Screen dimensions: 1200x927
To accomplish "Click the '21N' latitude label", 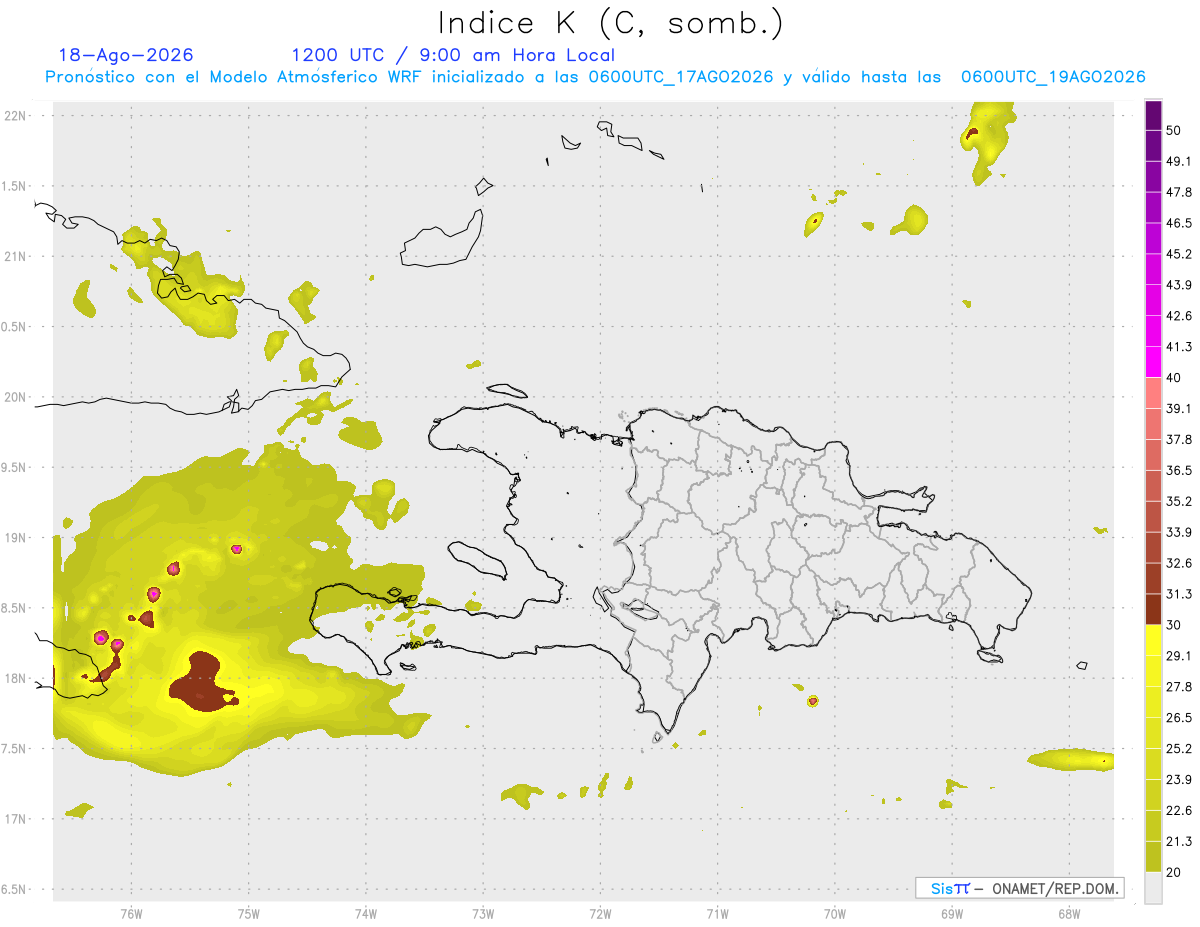I will pyautogui.click(x=17, y=257).
